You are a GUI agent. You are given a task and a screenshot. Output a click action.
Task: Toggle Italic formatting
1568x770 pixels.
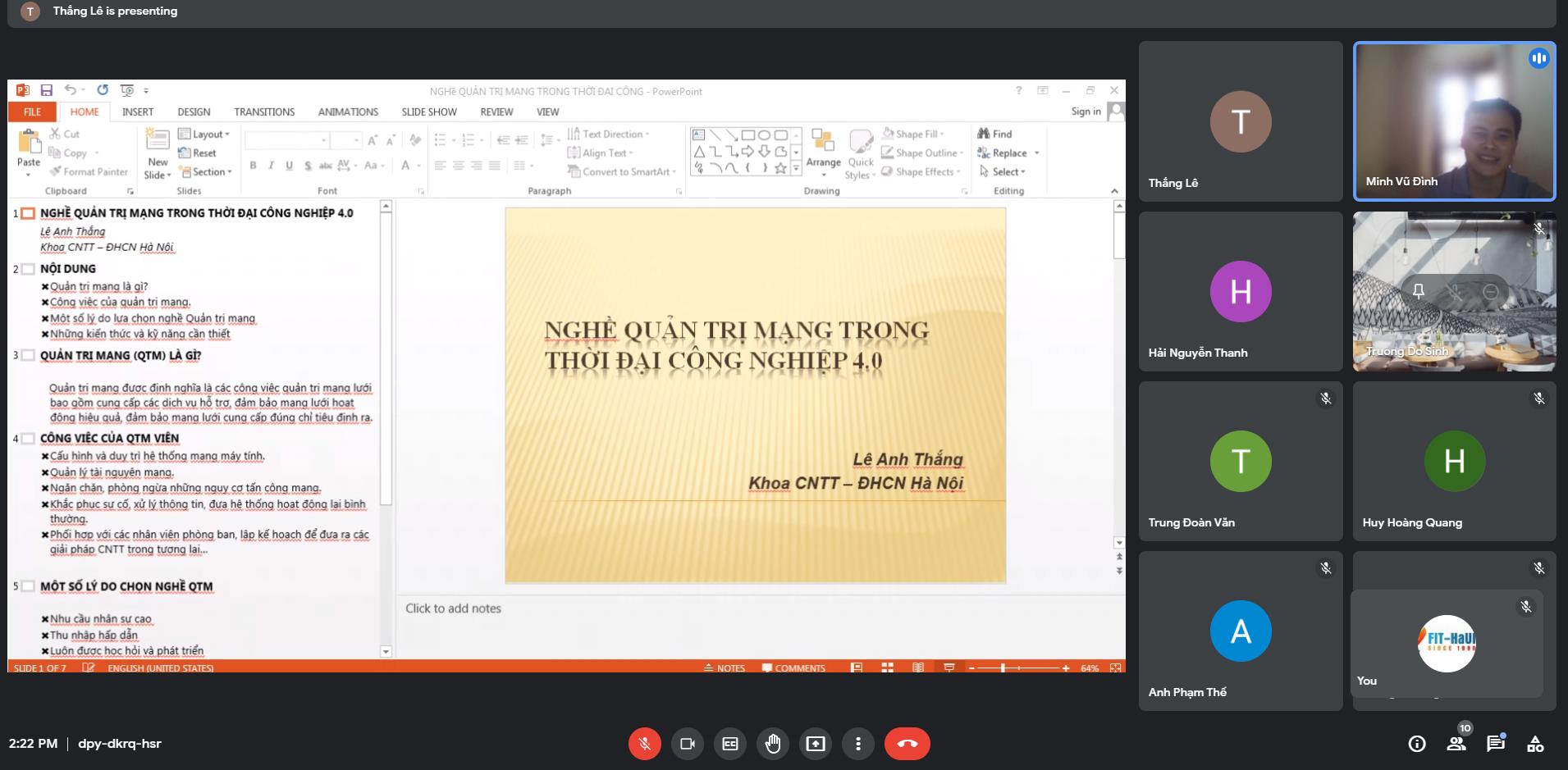(271, 166)
